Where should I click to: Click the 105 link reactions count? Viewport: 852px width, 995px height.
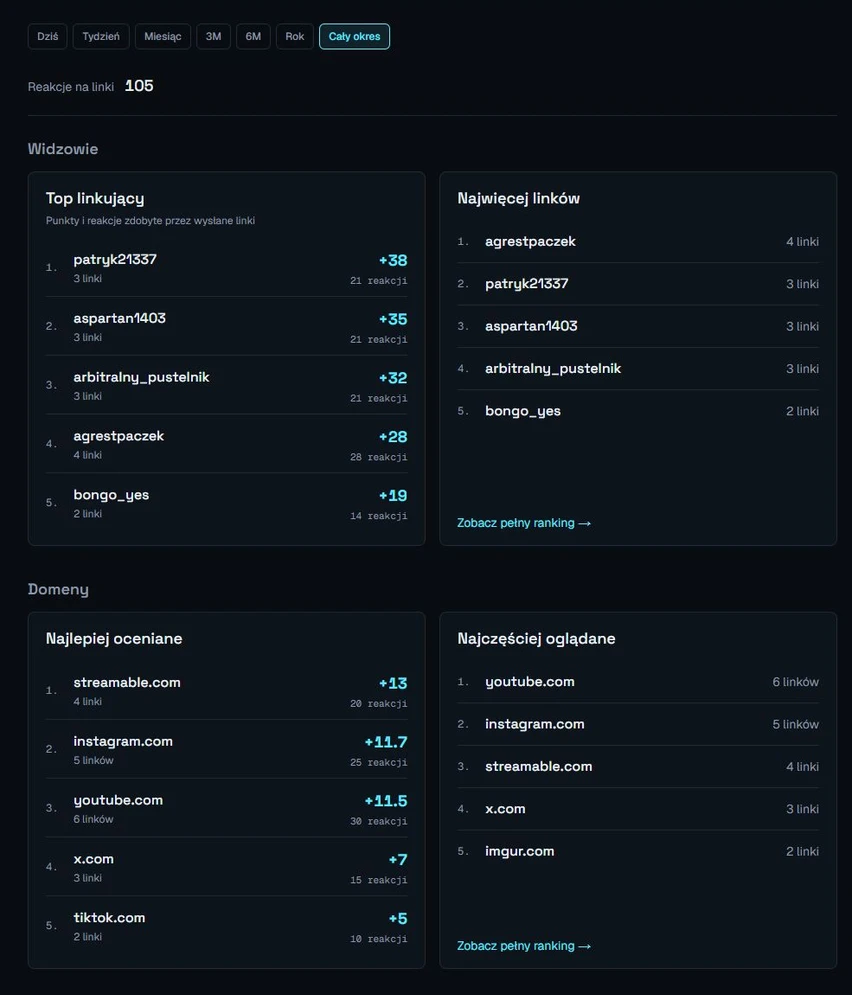[139, 86]
